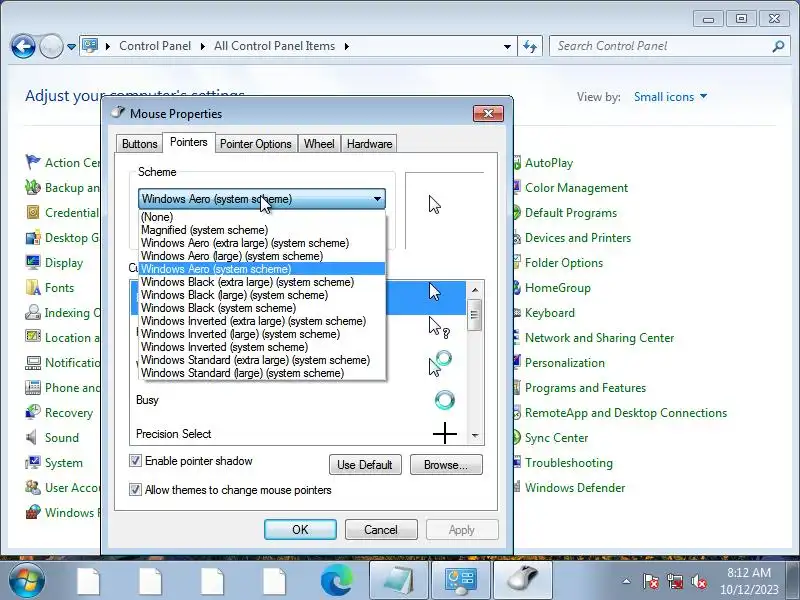Click the System computer icon
Image resolution: width=800 pixels, height=600 pixels.
[x=33, y=462]
